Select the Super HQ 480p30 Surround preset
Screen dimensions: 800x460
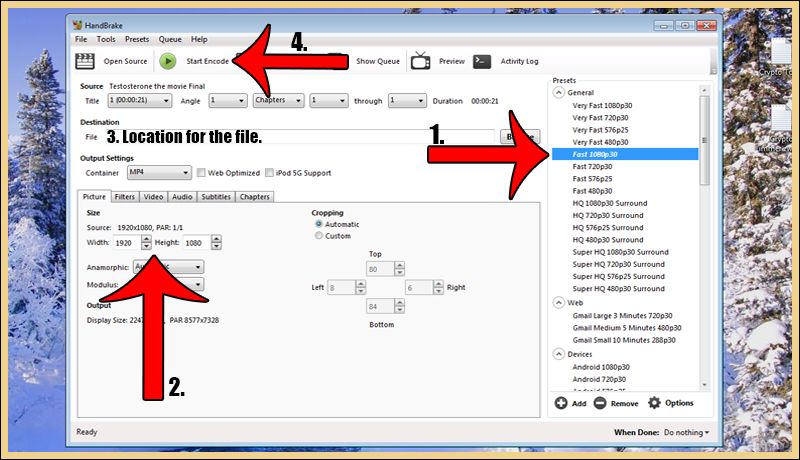(x=618, y=289)
